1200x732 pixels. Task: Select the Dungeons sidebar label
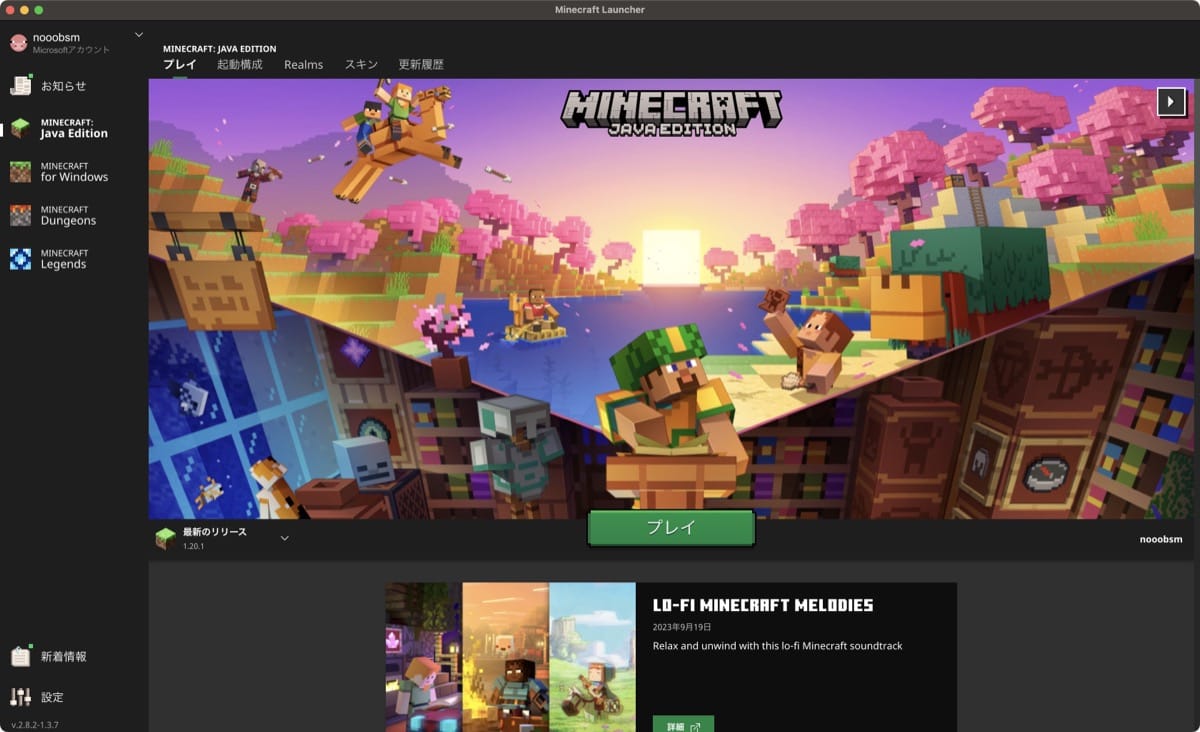coord(68,221)
